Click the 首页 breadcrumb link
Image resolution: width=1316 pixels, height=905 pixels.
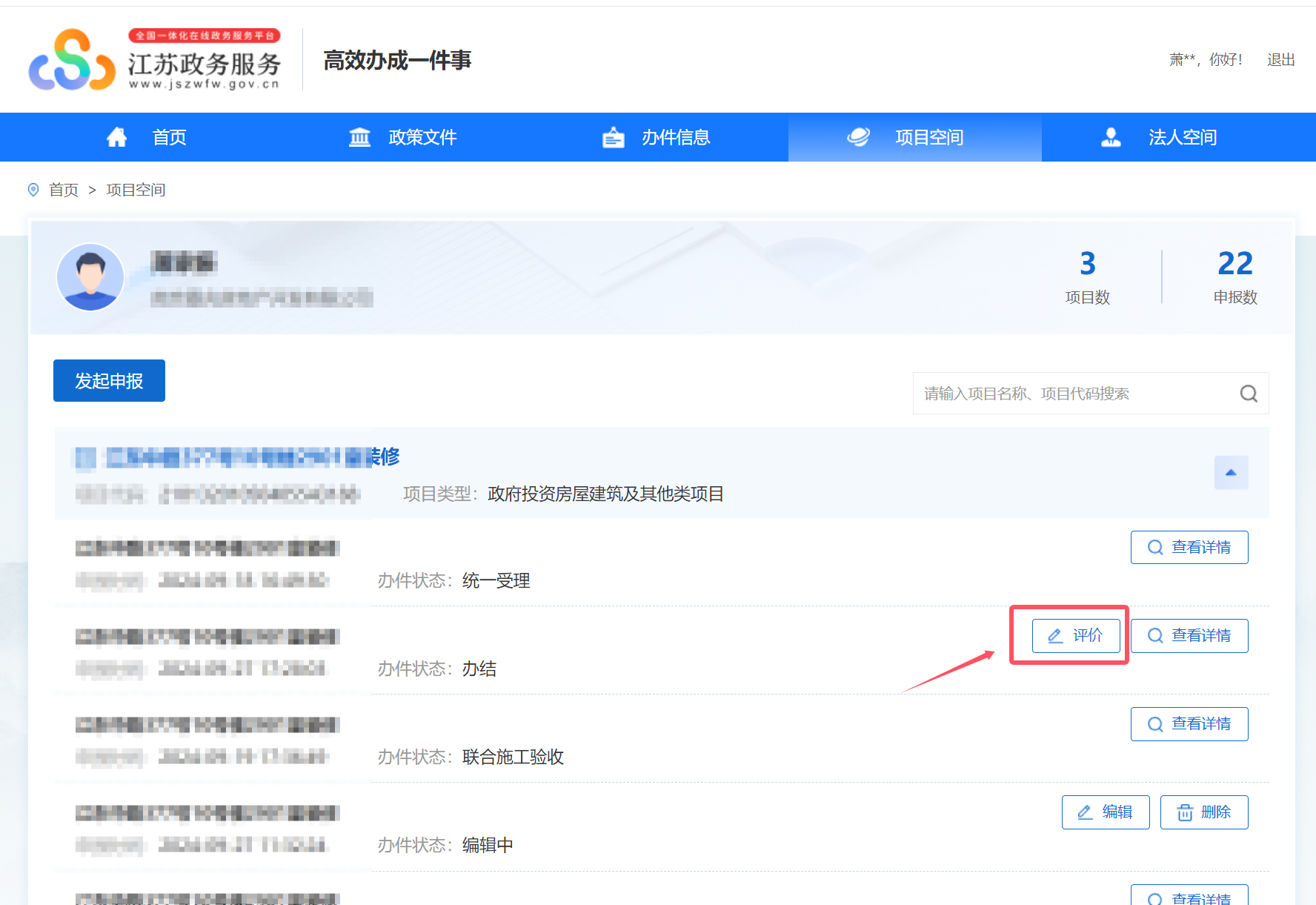click(64, 190)
